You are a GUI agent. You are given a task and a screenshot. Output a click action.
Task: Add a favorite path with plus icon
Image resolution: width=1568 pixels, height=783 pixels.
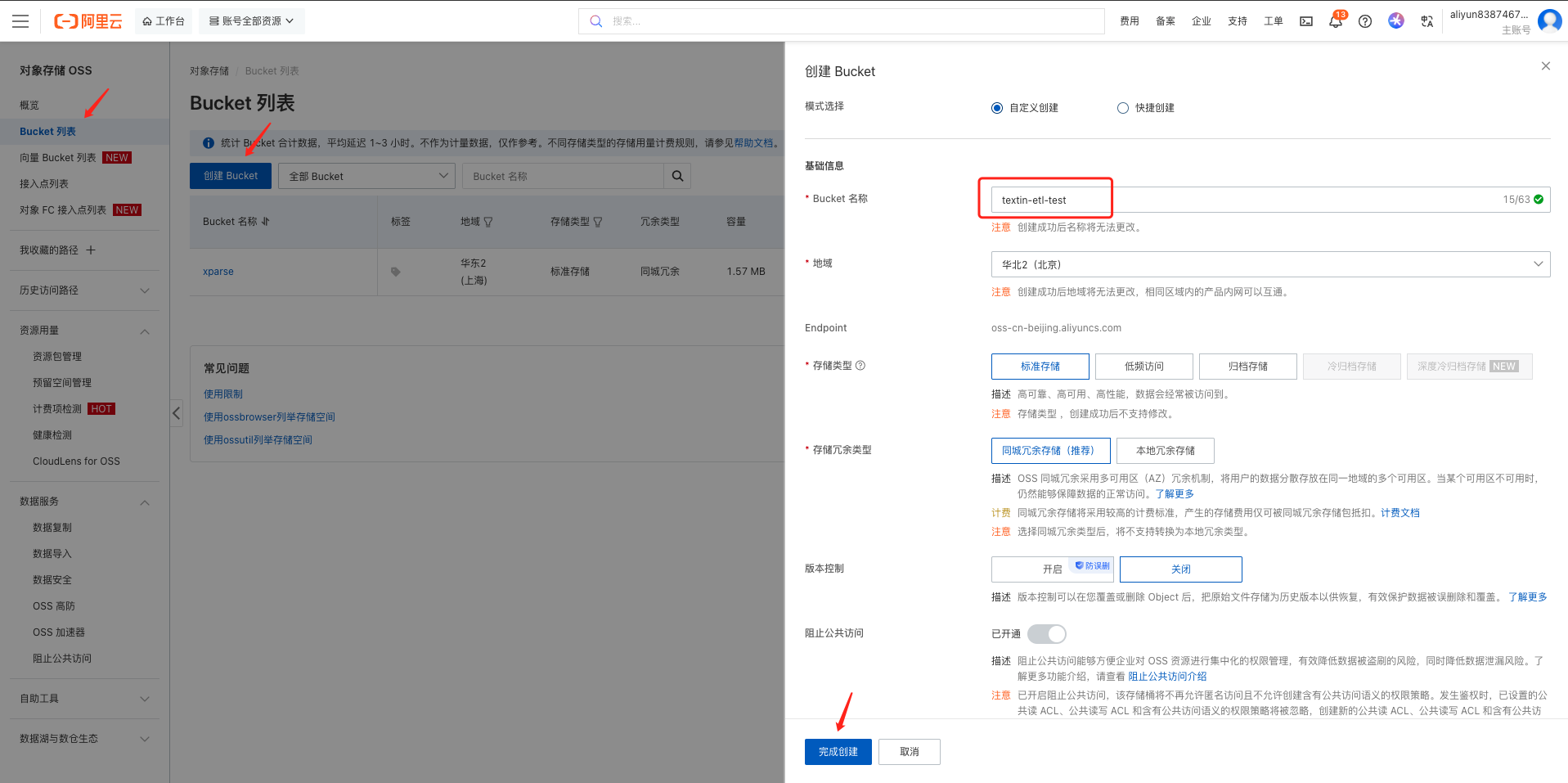91,250
